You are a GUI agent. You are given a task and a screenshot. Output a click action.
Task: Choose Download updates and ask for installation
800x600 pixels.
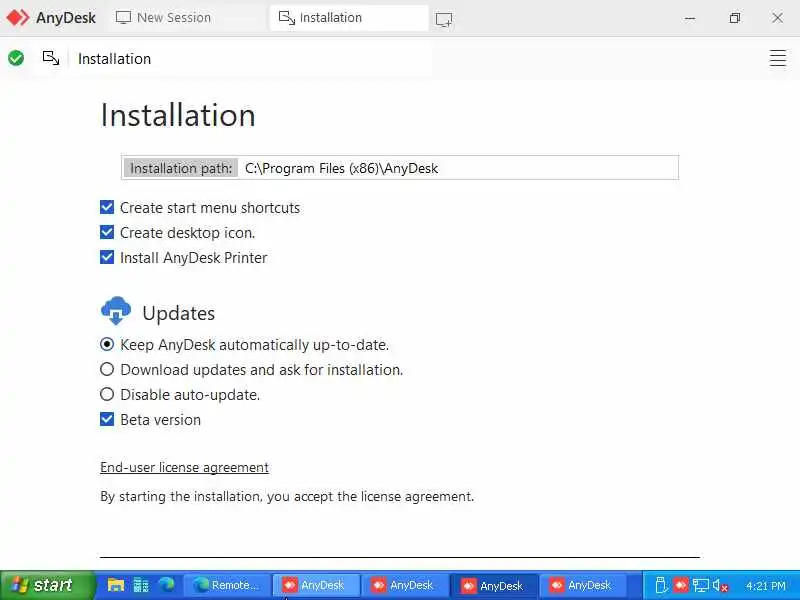point(107,369)
